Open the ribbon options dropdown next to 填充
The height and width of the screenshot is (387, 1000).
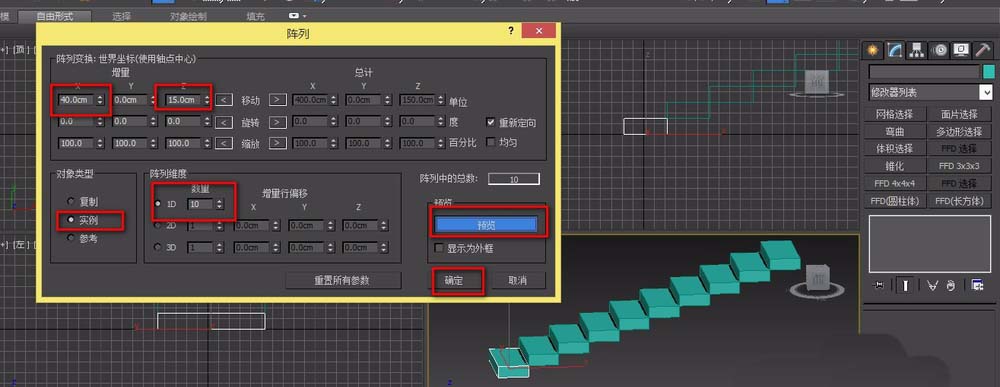pyautogui.click(x=297, y=16)
